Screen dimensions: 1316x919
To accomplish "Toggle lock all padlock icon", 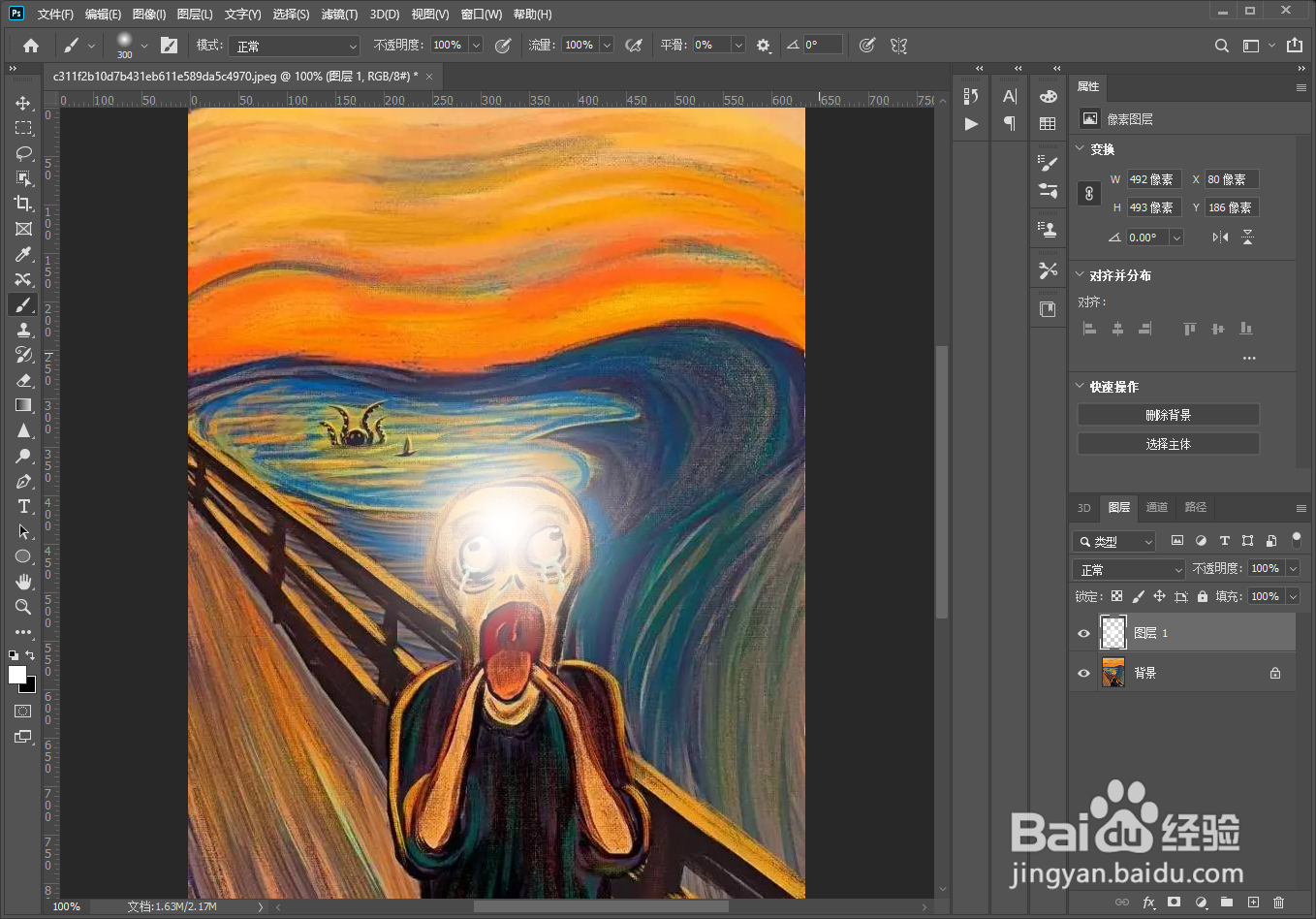I will (1203, 596).
